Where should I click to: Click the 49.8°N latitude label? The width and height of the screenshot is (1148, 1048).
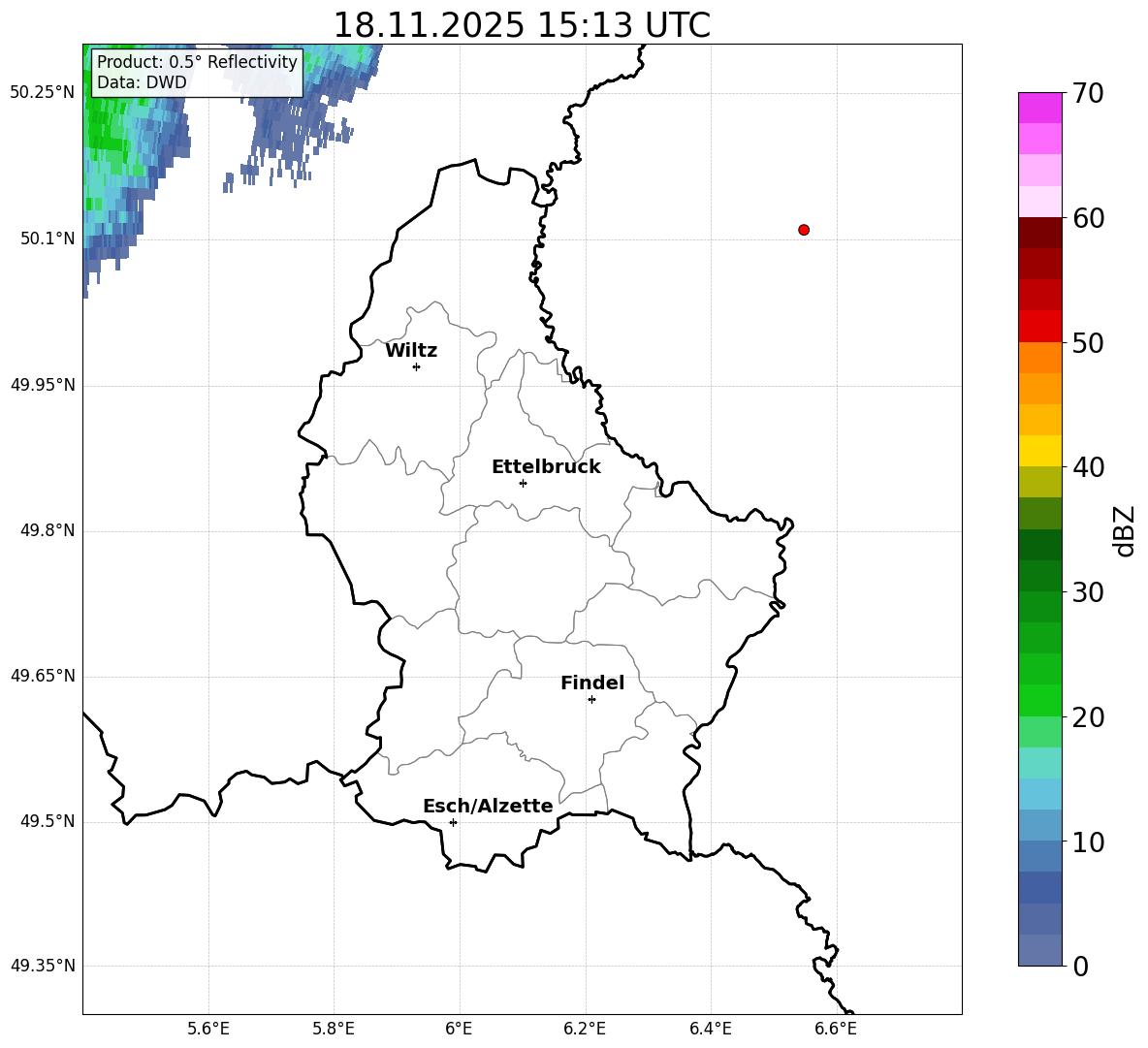(x=48, y=530)
